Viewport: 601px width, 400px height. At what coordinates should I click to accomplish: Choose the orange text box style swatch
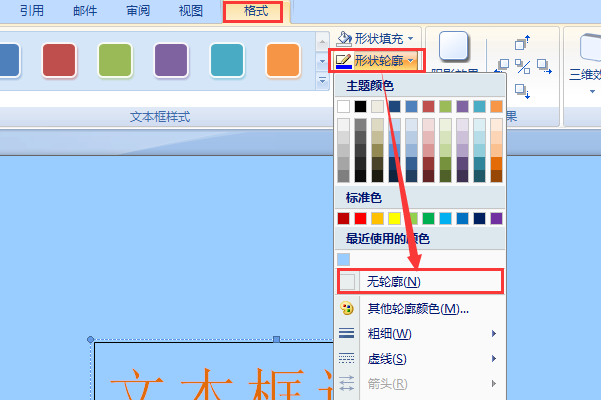(283, 60)
